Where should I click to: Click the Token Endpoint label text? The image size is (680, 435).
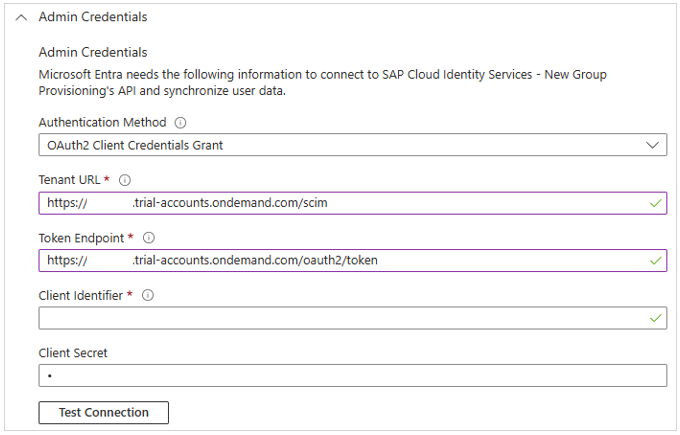click(82, 238)
